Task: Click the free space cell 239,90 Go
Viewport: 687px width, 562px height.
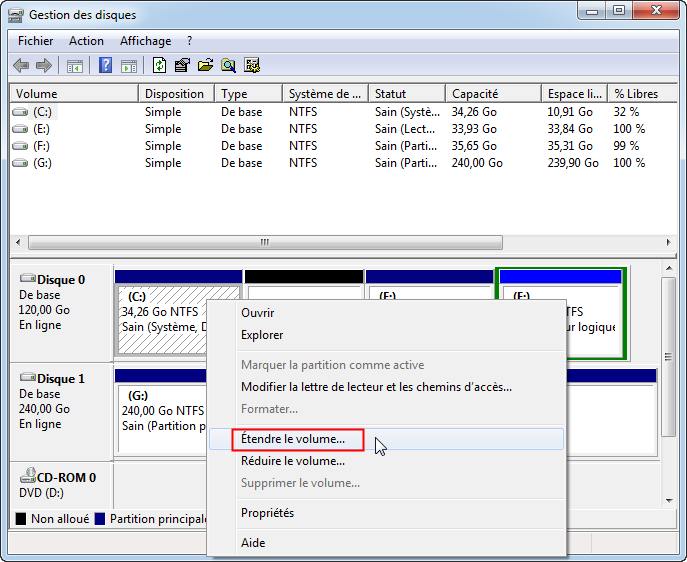Action: point(573,163)
